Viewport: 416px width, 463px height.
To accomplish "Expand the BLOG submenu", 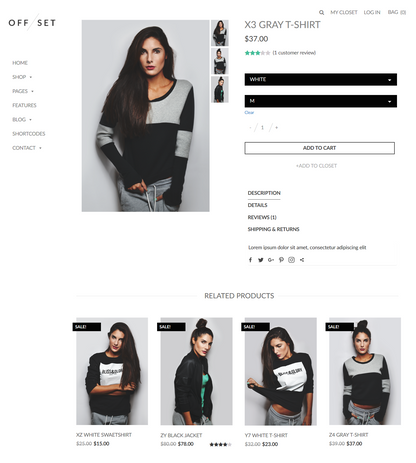I will pos(30,119).
